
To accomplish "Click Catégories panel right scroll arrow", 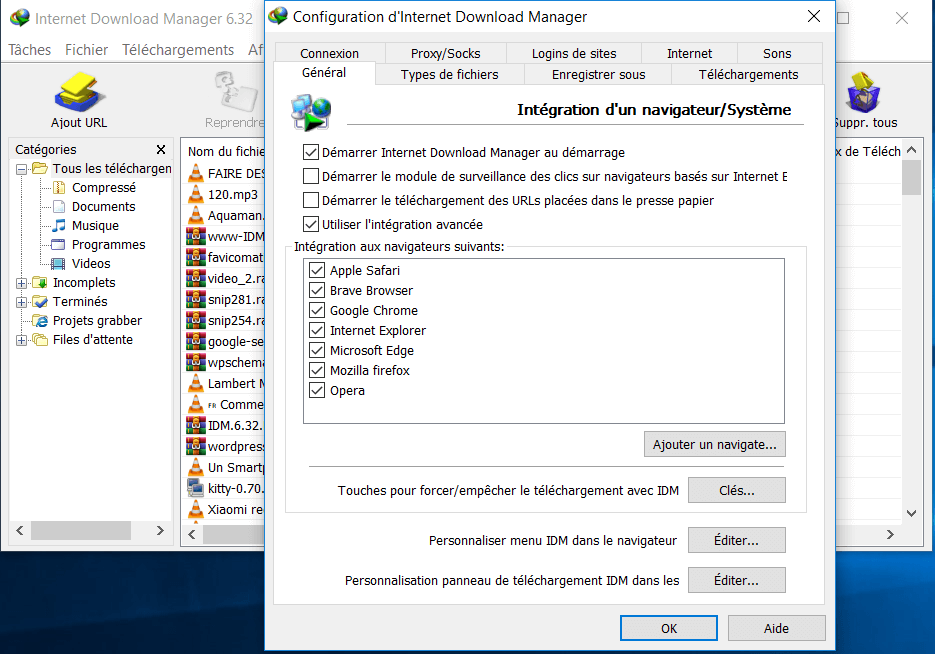I will coord(160,530).
